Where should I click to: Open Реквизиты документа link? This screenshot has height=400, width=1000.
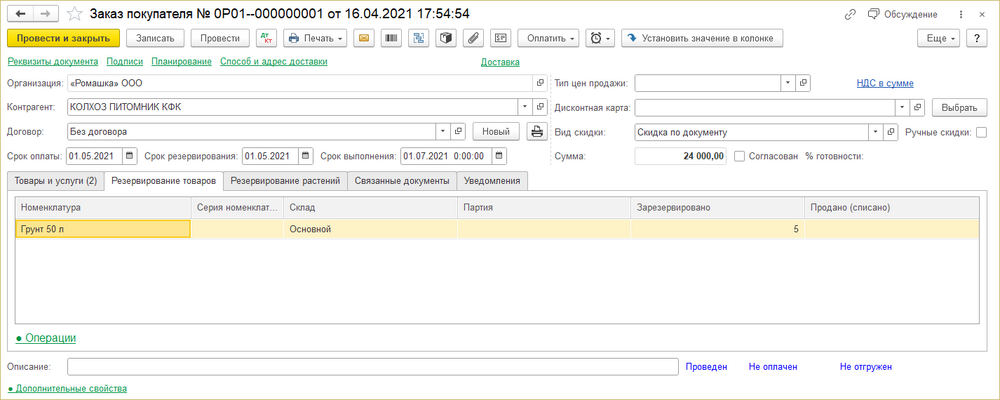click(53, 62)
